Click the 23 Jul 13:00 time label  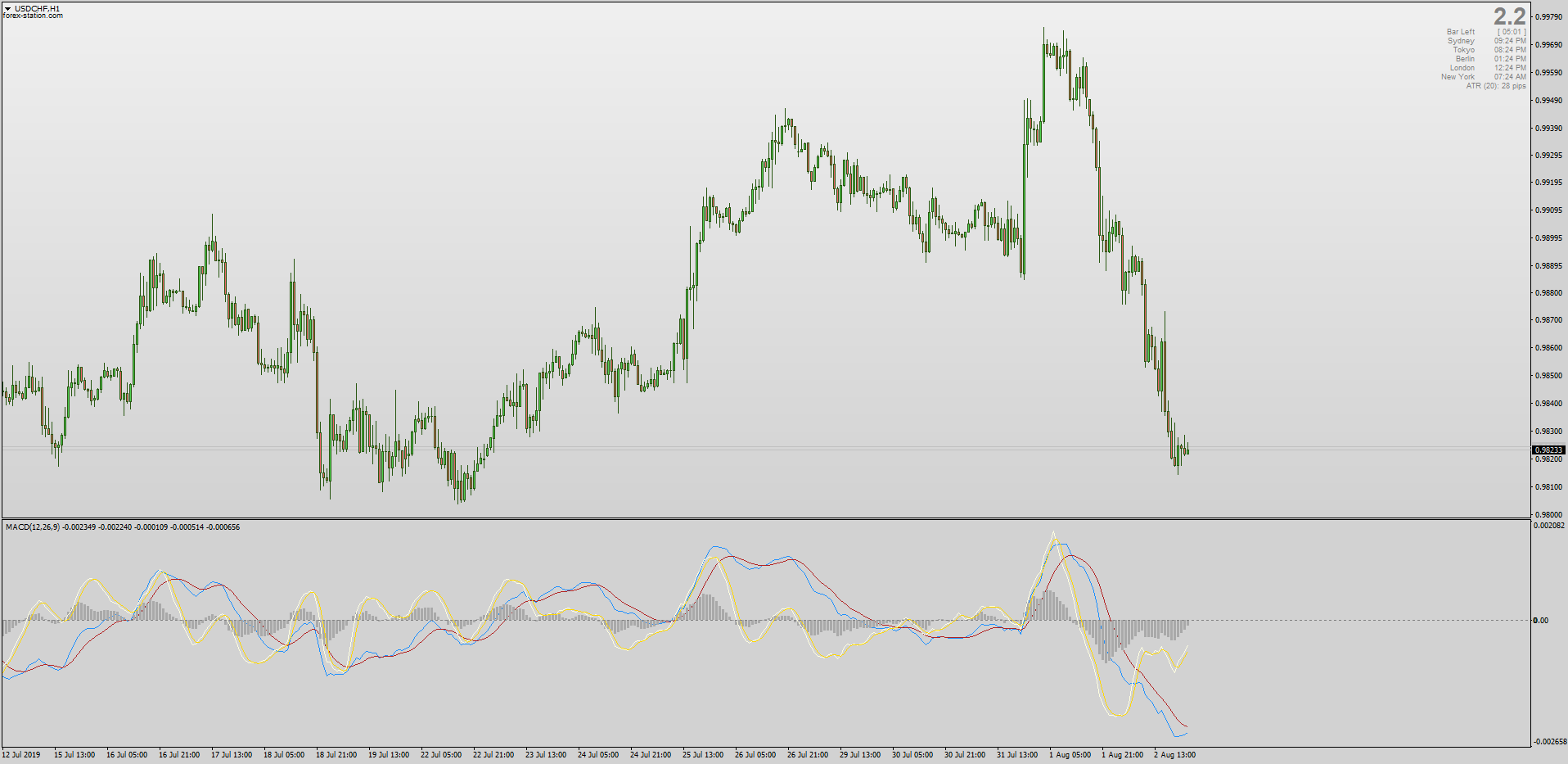coord(546,755)
